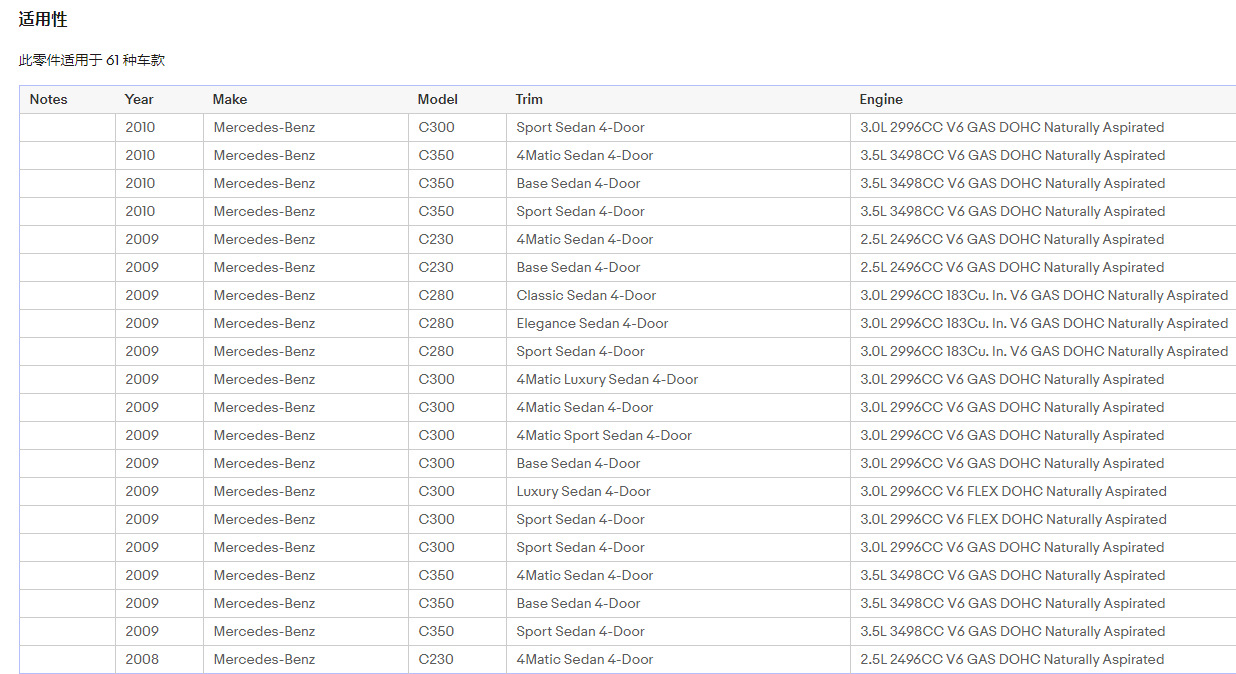This screenshot has width=1236, height=674.
Task: Click the Elegance Sedan 4-Door trim cell
Action: tap(678, 324)
